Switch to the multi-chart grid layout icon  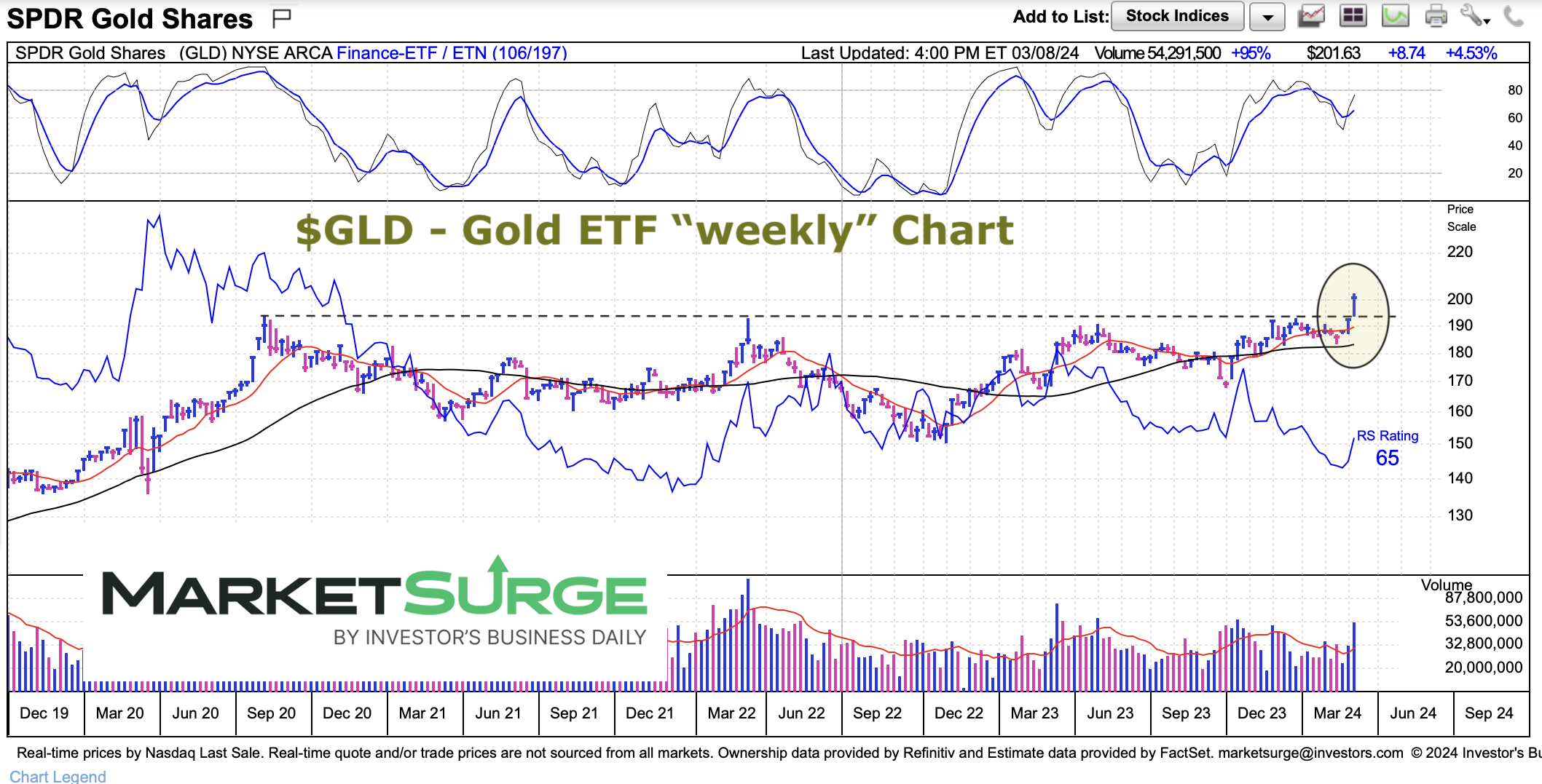pyautogui.click(x=1353, y=16)
